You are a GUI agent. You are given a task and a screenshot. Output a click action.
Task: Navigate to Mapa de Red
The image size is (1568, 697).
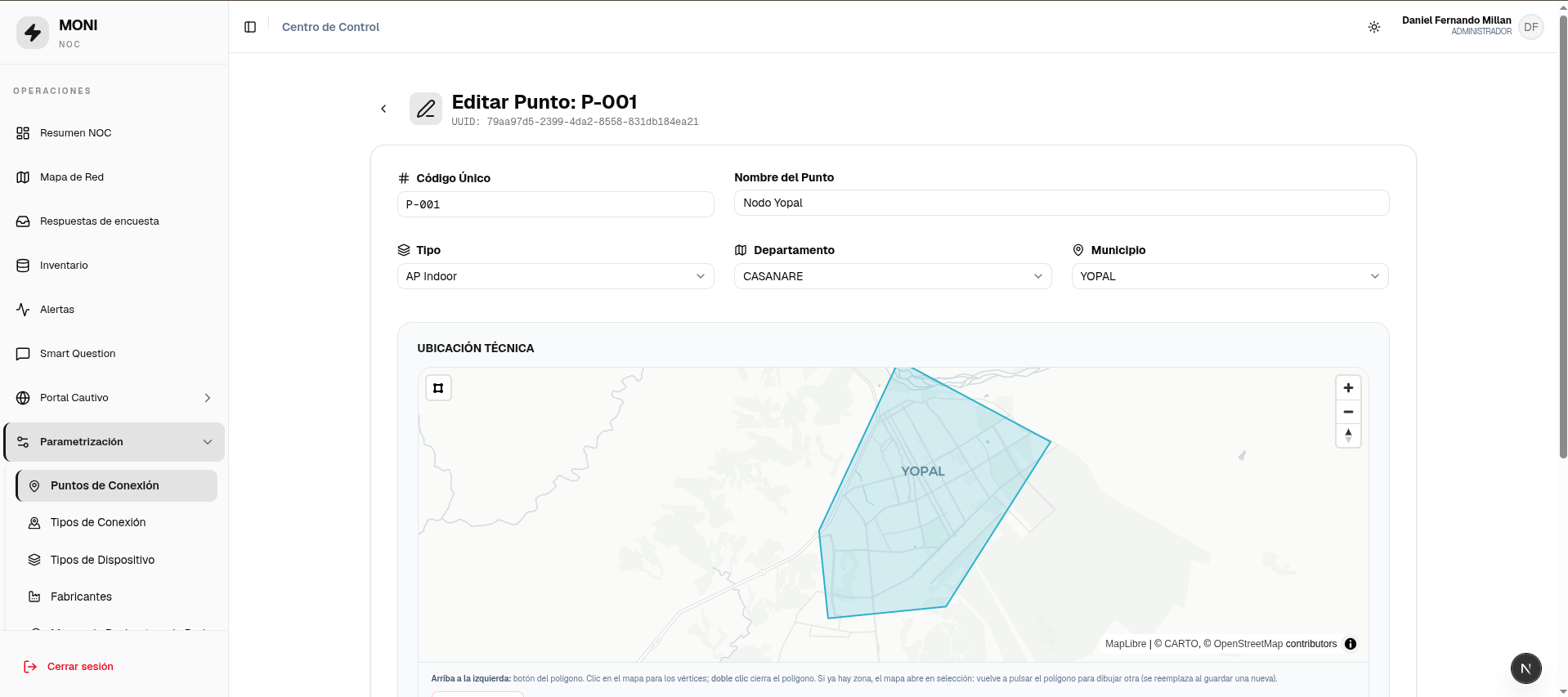point(114,177)
